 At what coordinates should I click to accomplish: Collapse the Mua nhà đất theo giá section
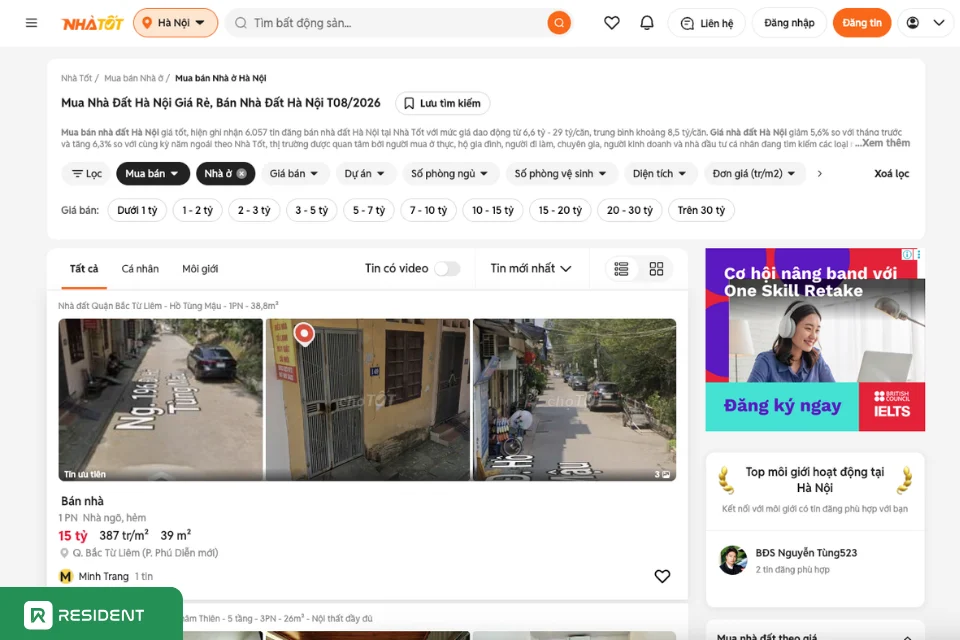[x=907, y=636]
